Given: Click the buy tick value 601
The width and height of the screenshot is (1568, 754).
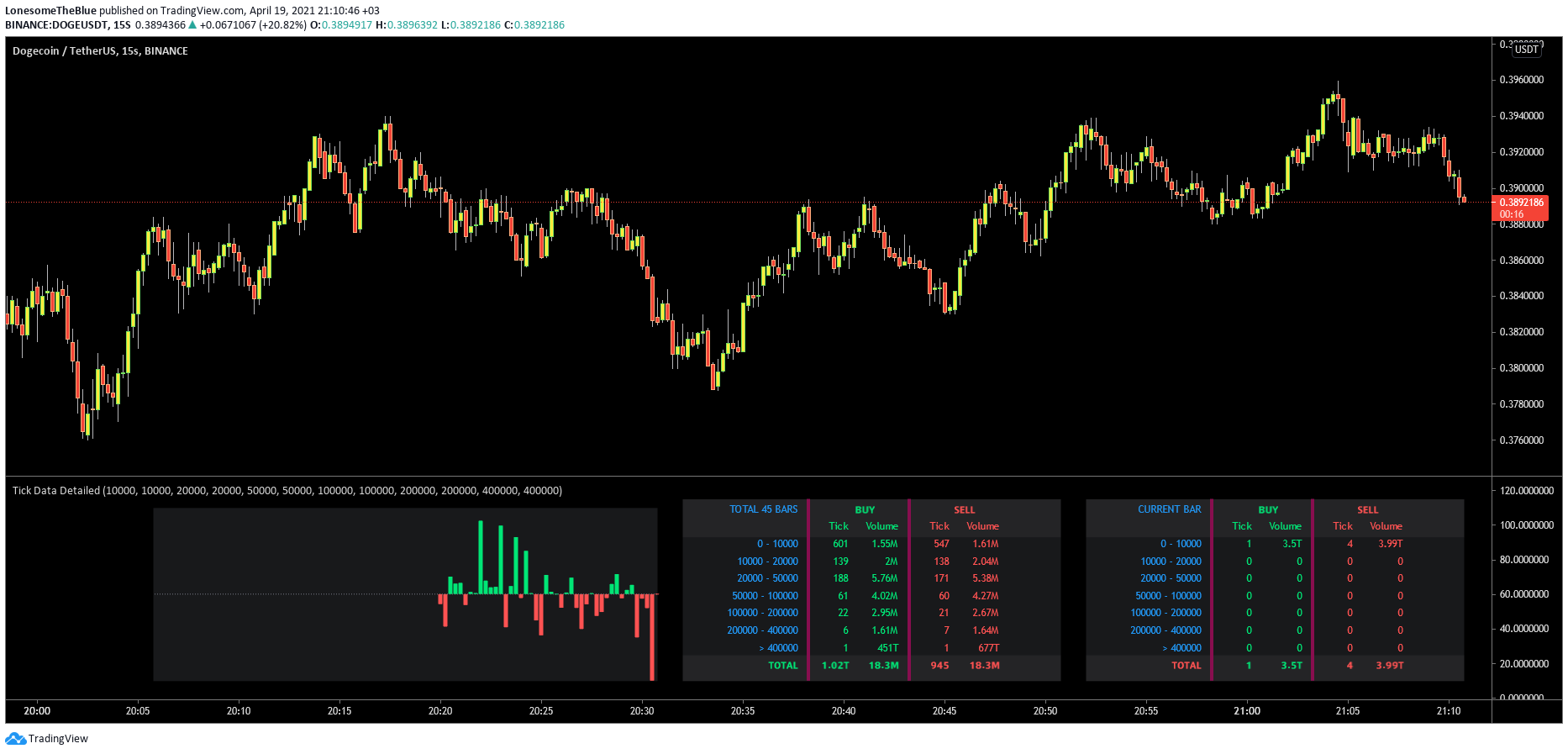Looking at the screenshot, I should click(x=840, y=544).
